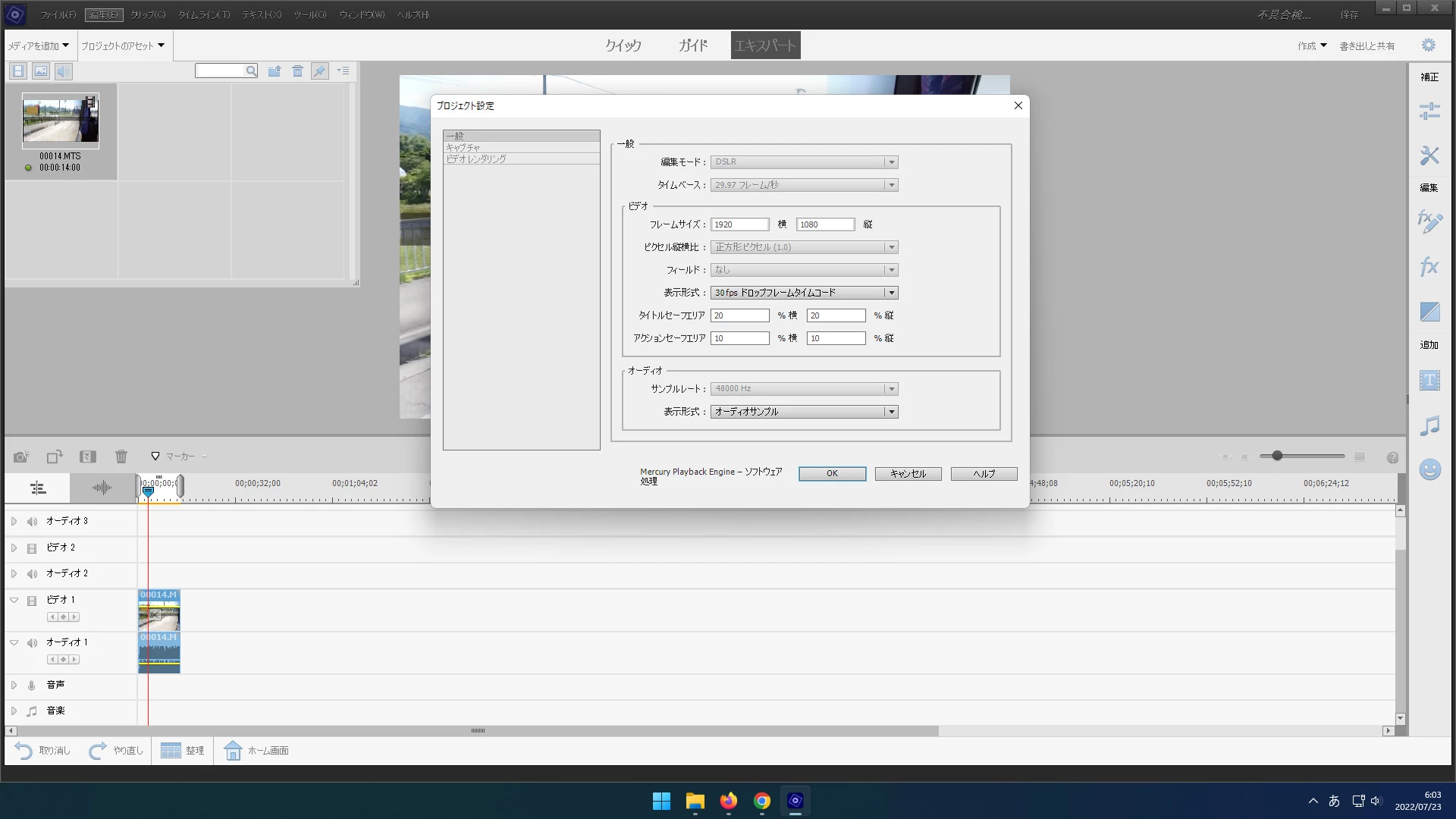Open the Titles and Text panel
Viewport: 1456px width, 819px height.
pos(1429,380)
